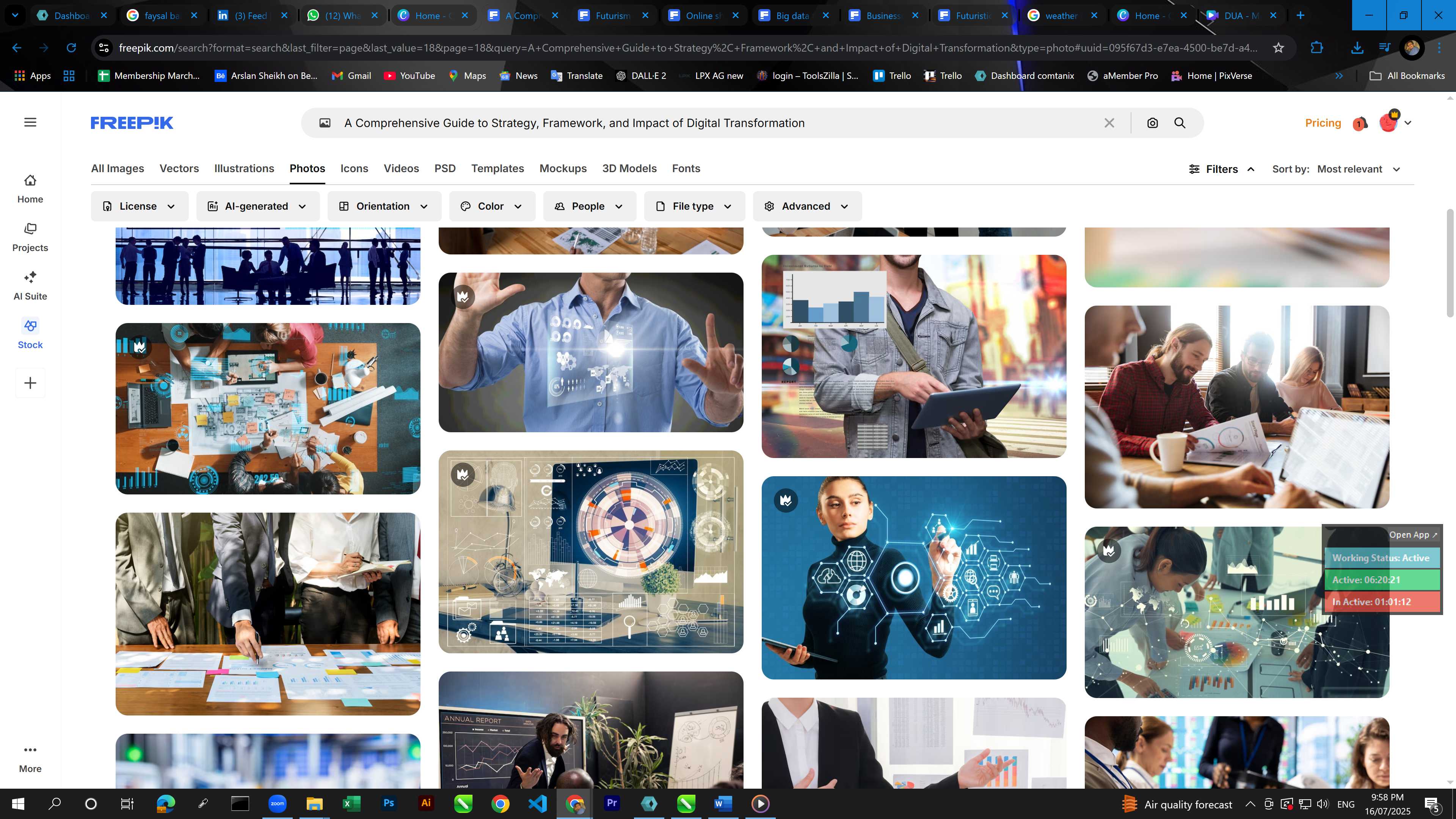Click premium crown on woman hologram photo
Image resolution: width=1456 pixels, height=819 pixels.
pos(786,500)
